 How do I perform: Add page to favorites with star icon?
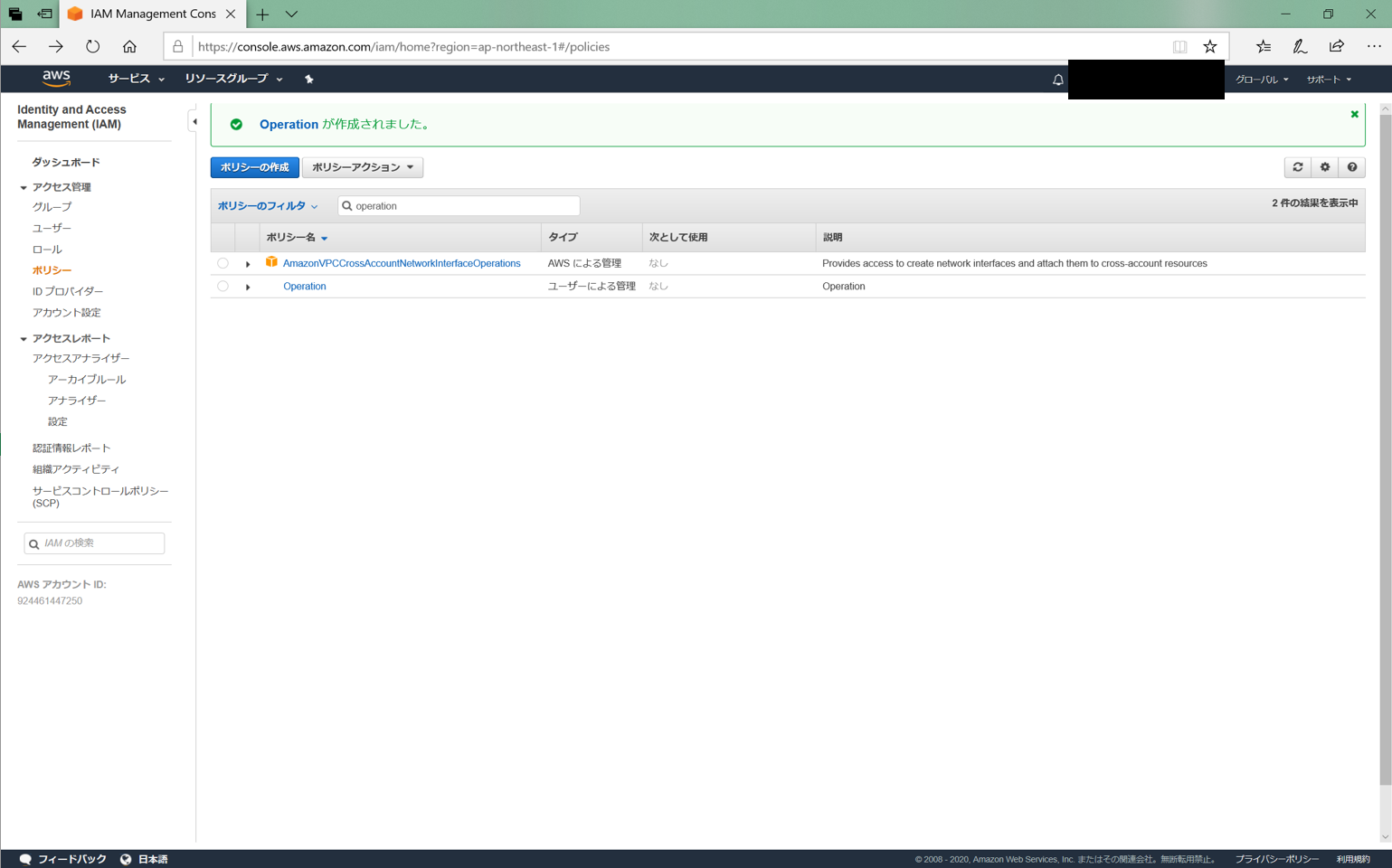[x=1210, y=46]
